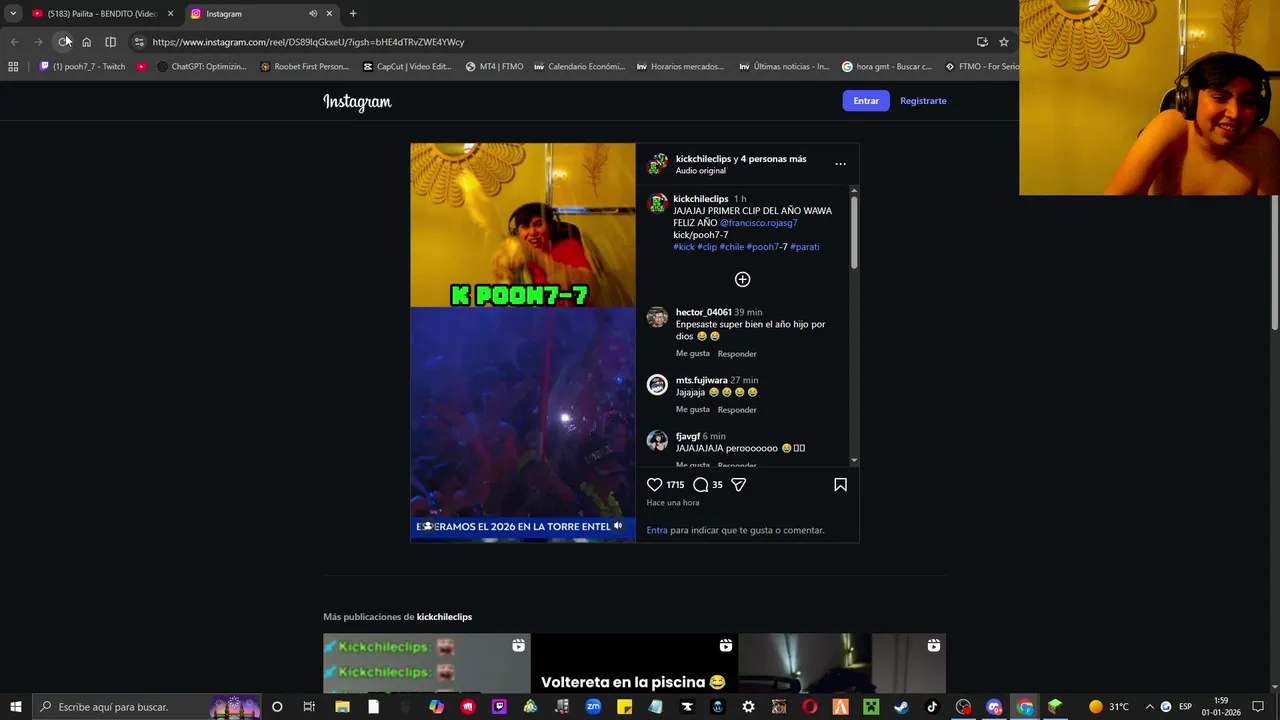Mute the Instagram tab audio icon
This screenshot has width=1280, height=720.
tap(313, 14)
